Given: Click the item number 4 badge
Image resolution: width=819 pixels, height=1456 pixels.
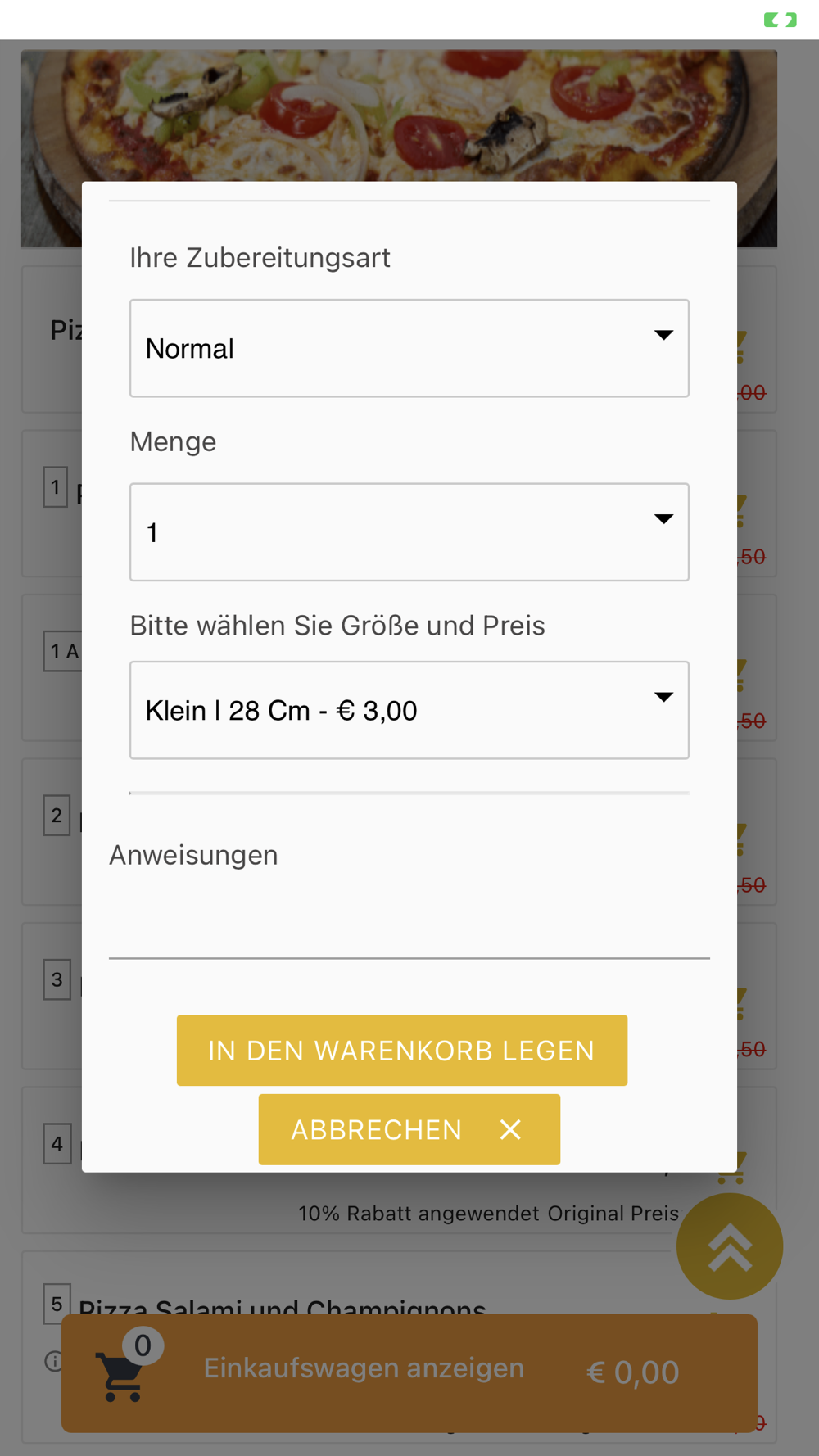Looking at the screenshot, I should [57, 1143].
